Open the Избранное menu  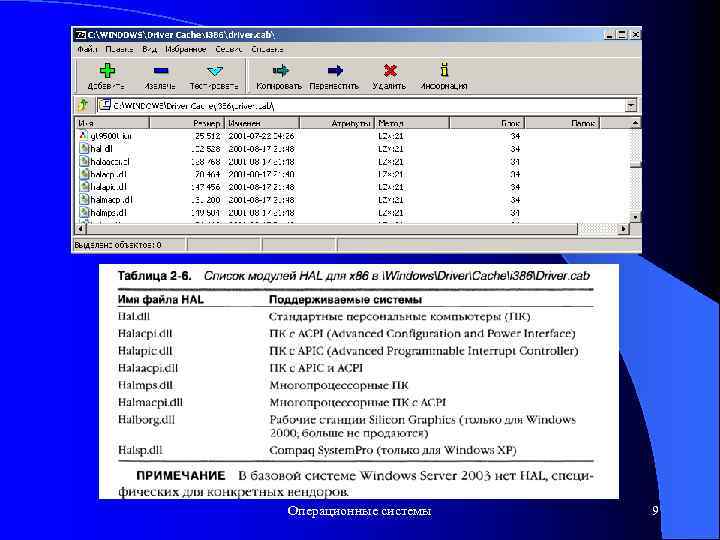(186, 49)
